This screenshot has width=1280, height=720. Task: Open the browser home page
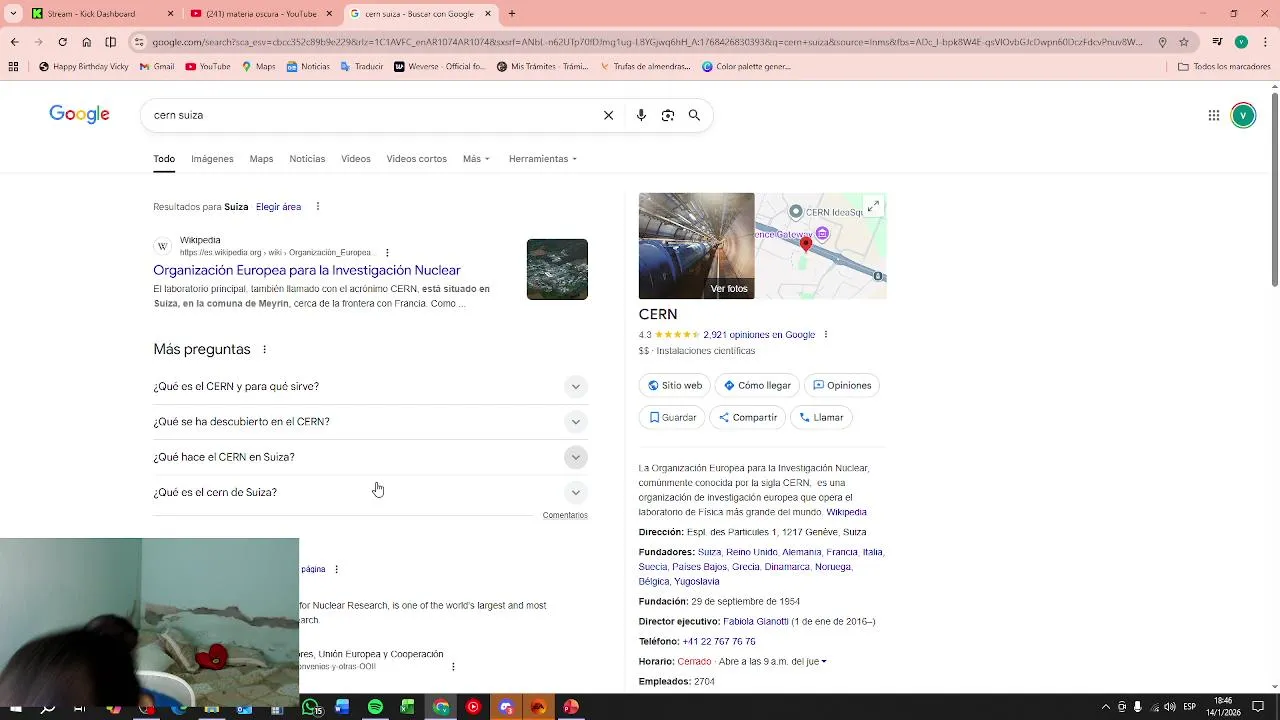tap(87, 42)
